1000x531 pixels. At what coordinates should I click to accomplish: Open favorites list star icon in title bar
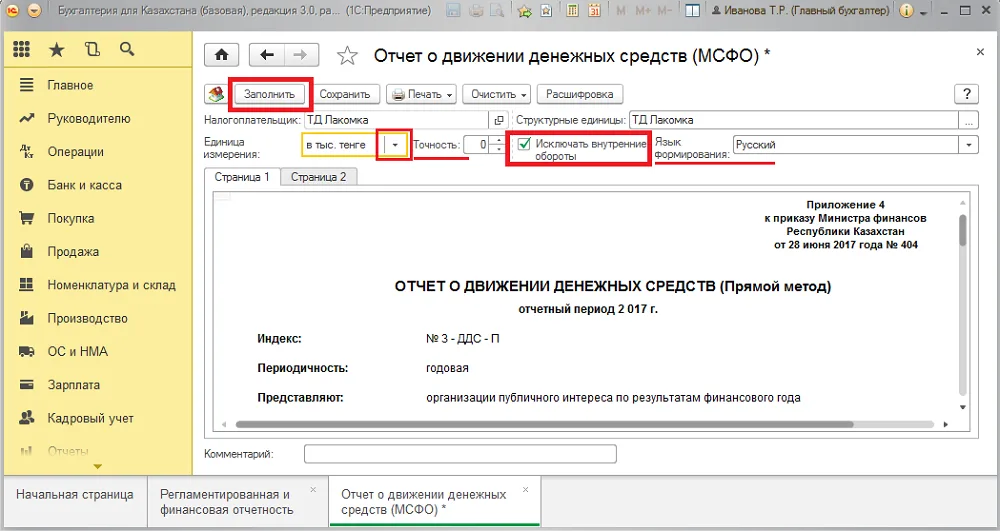pyautogui.click(x=546, y=10)
